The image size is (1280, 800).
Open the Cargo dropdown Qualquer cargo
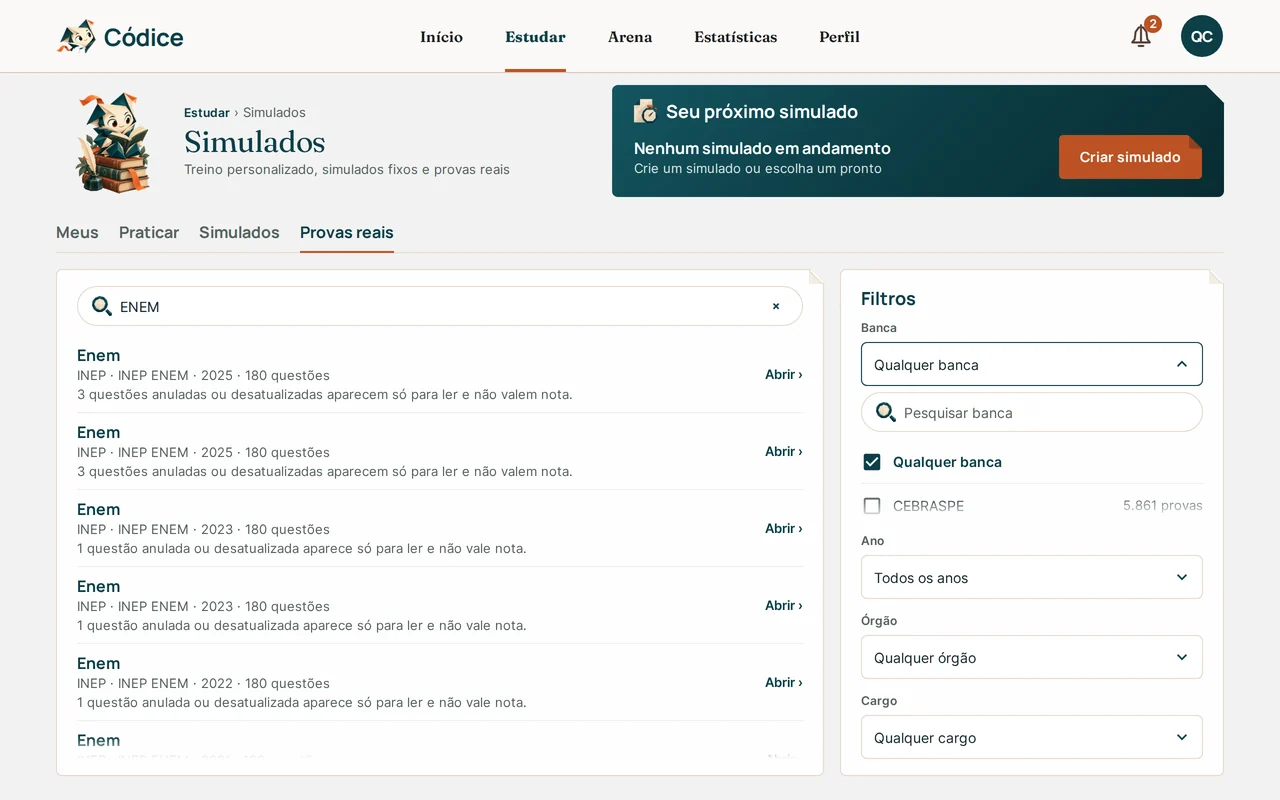[1032, 737]
